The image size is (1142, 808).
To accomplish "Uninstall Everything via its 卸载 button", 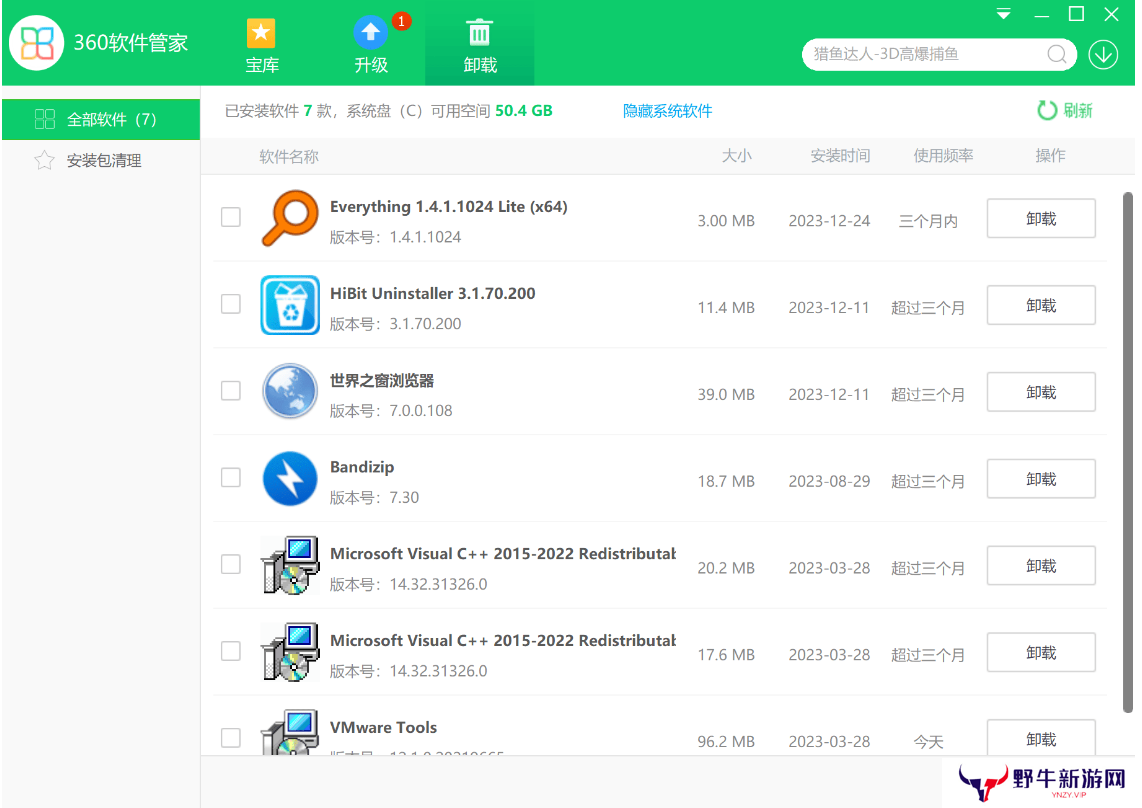I will [x=1041, y=219].
